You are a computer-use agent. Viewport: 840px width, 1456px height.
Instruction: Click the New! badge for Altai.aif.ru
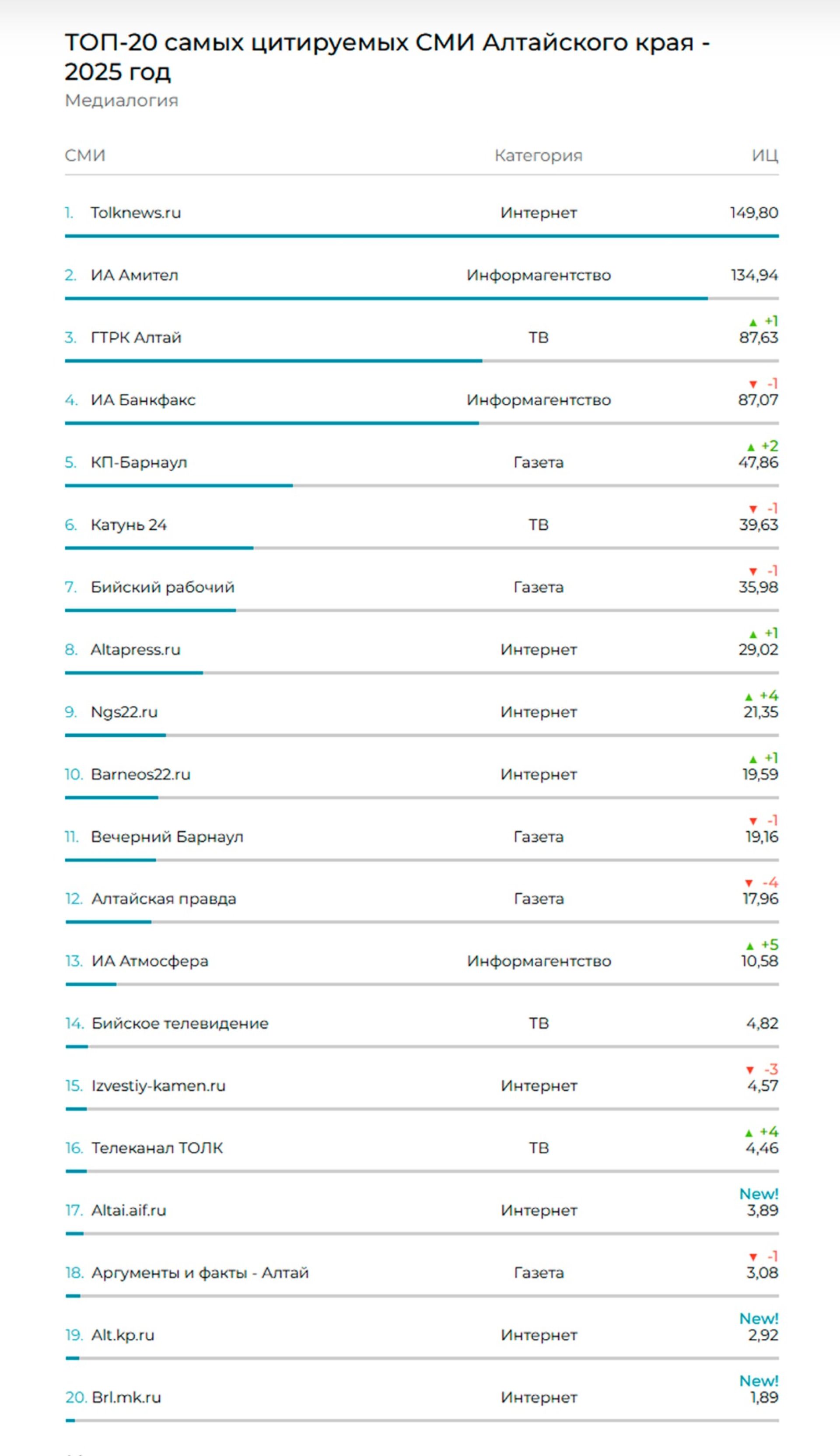click(759, 1194)
